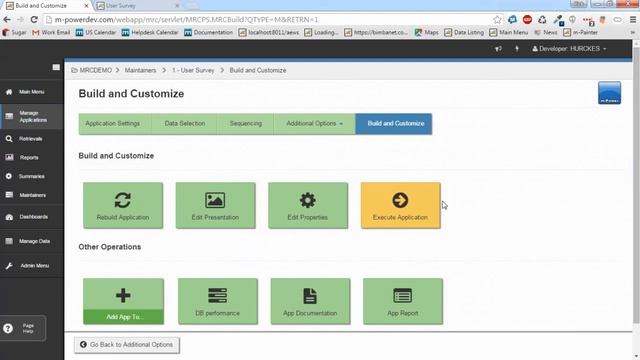Open the Edit Presentation tile
This screenshot has height=360, width=640.
[x=216, y=205]
